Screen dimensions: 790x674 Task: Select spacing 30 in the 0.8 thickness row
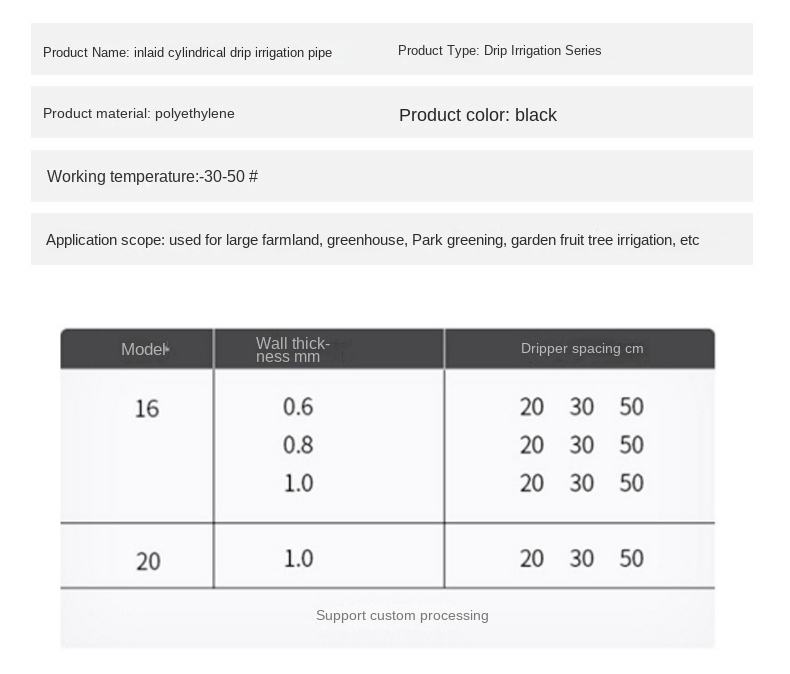(582, 445)
